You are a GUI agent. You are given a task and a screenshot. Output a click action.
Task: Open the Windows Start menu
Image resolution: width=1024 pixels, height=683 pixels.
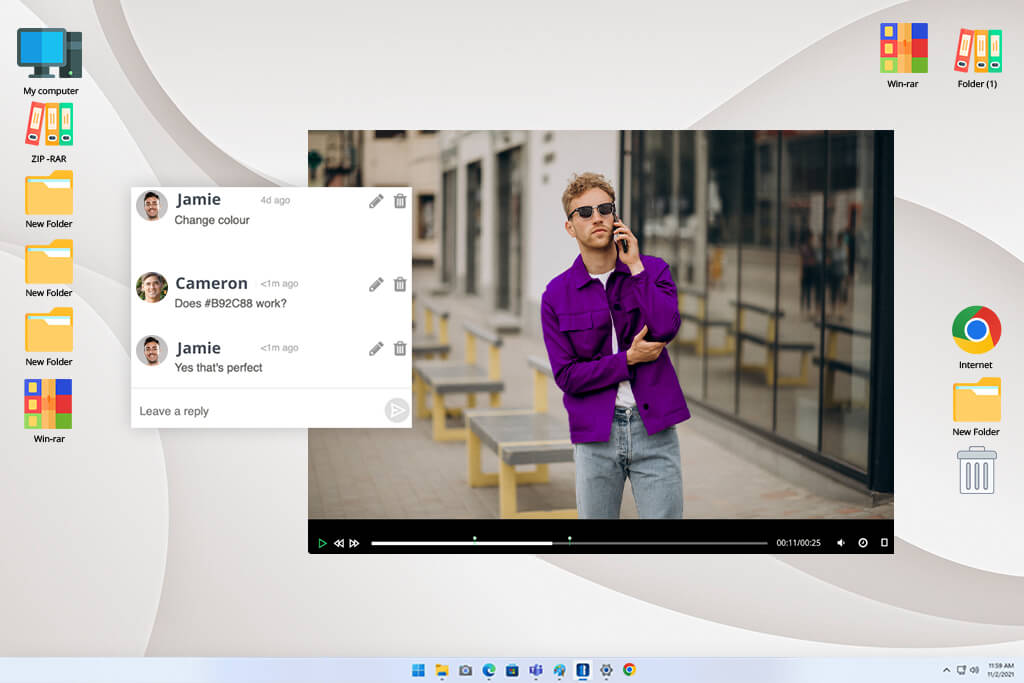click(419, 670)
